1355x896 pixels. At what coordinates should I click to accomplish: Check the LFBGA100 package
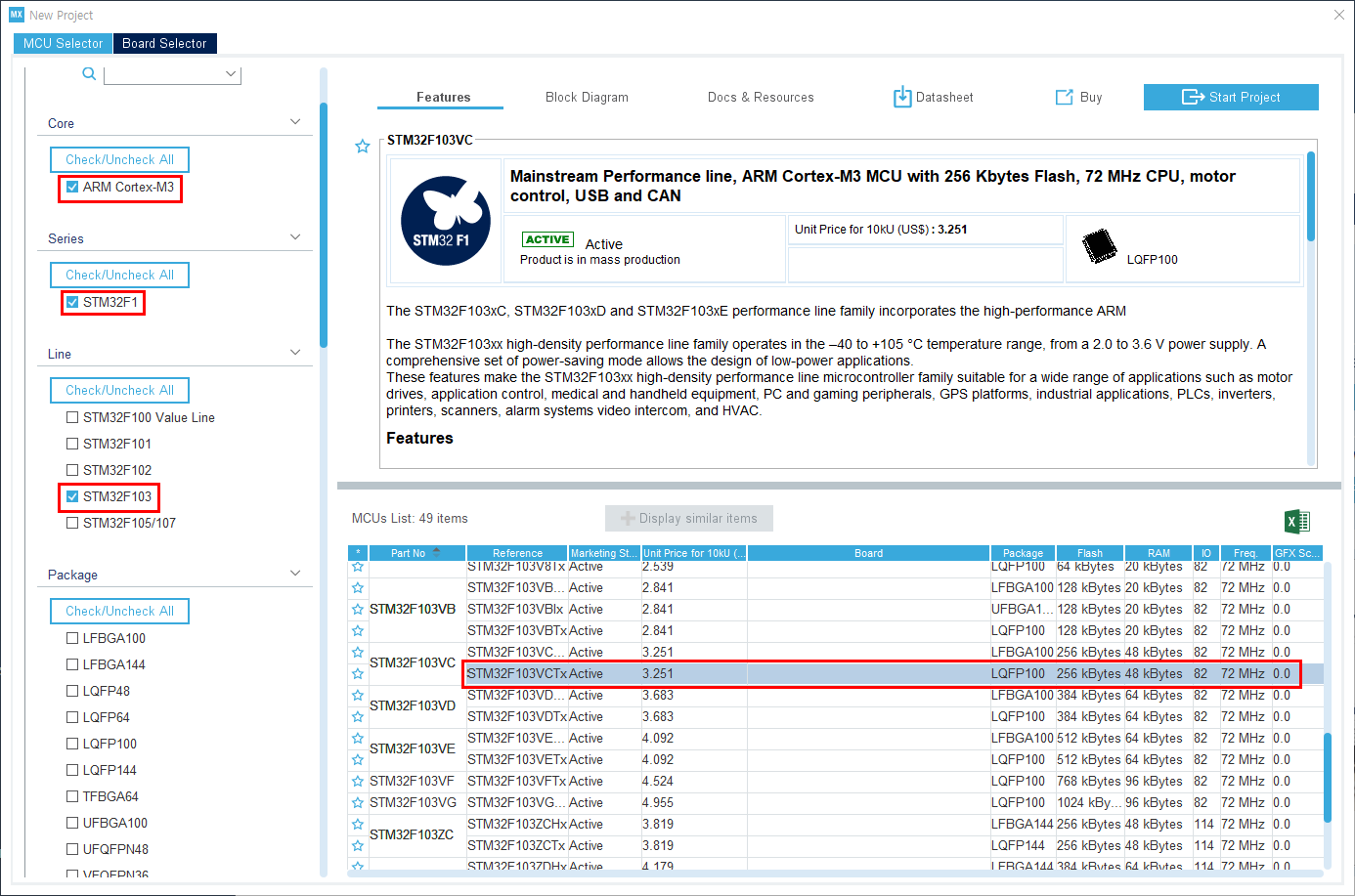[x=72, y=638]
